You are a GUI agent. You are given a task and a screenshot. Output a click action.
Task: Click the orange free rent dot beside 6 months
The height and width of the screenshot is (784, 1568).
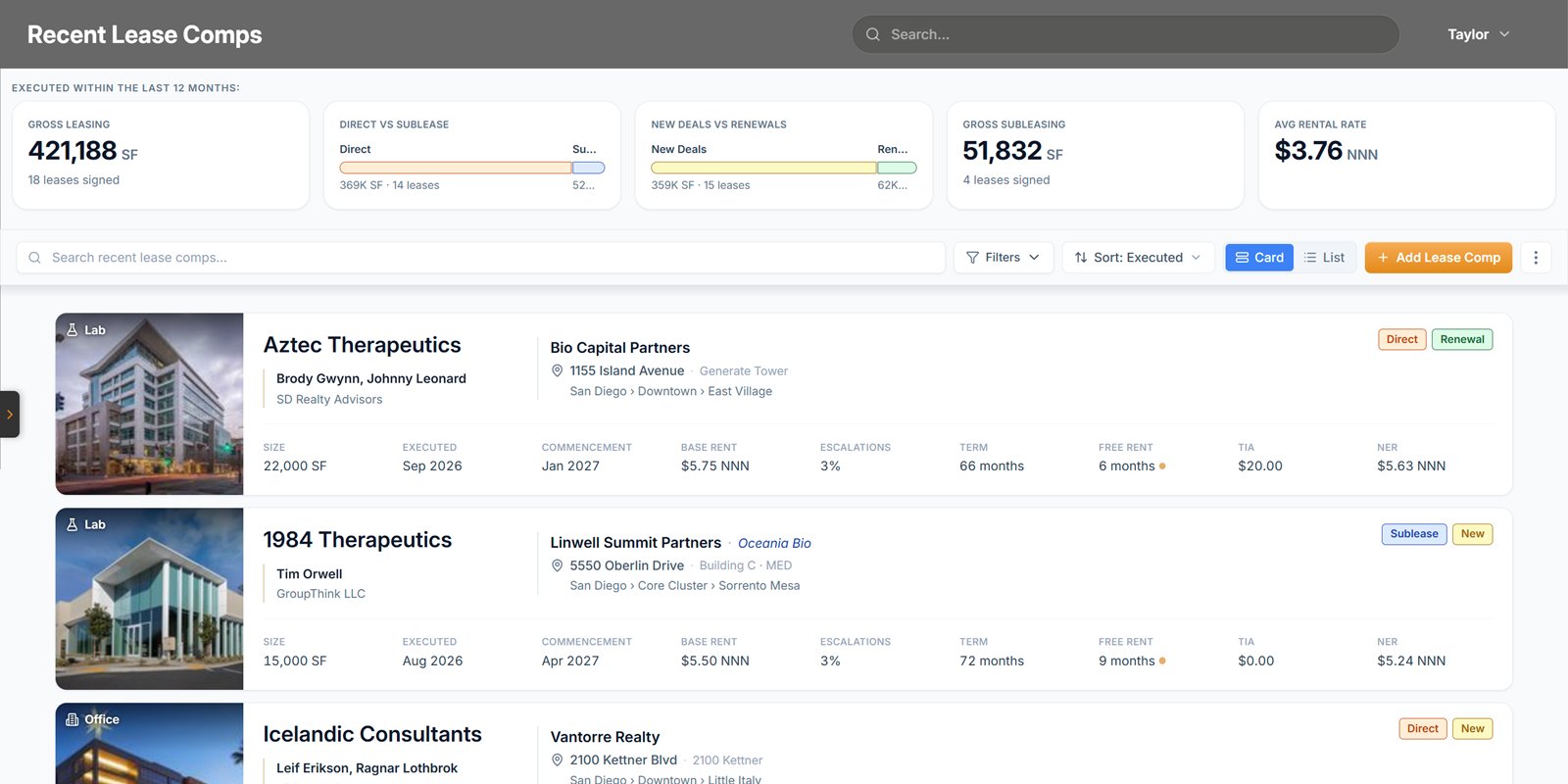[x=1162, y=466]
